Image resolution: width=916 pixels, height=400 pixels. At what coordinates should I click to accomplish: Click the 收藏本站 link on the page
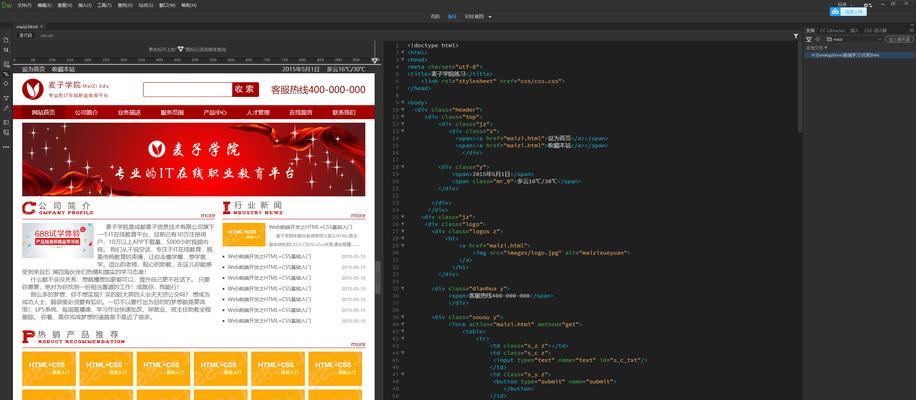click(63, 69)
